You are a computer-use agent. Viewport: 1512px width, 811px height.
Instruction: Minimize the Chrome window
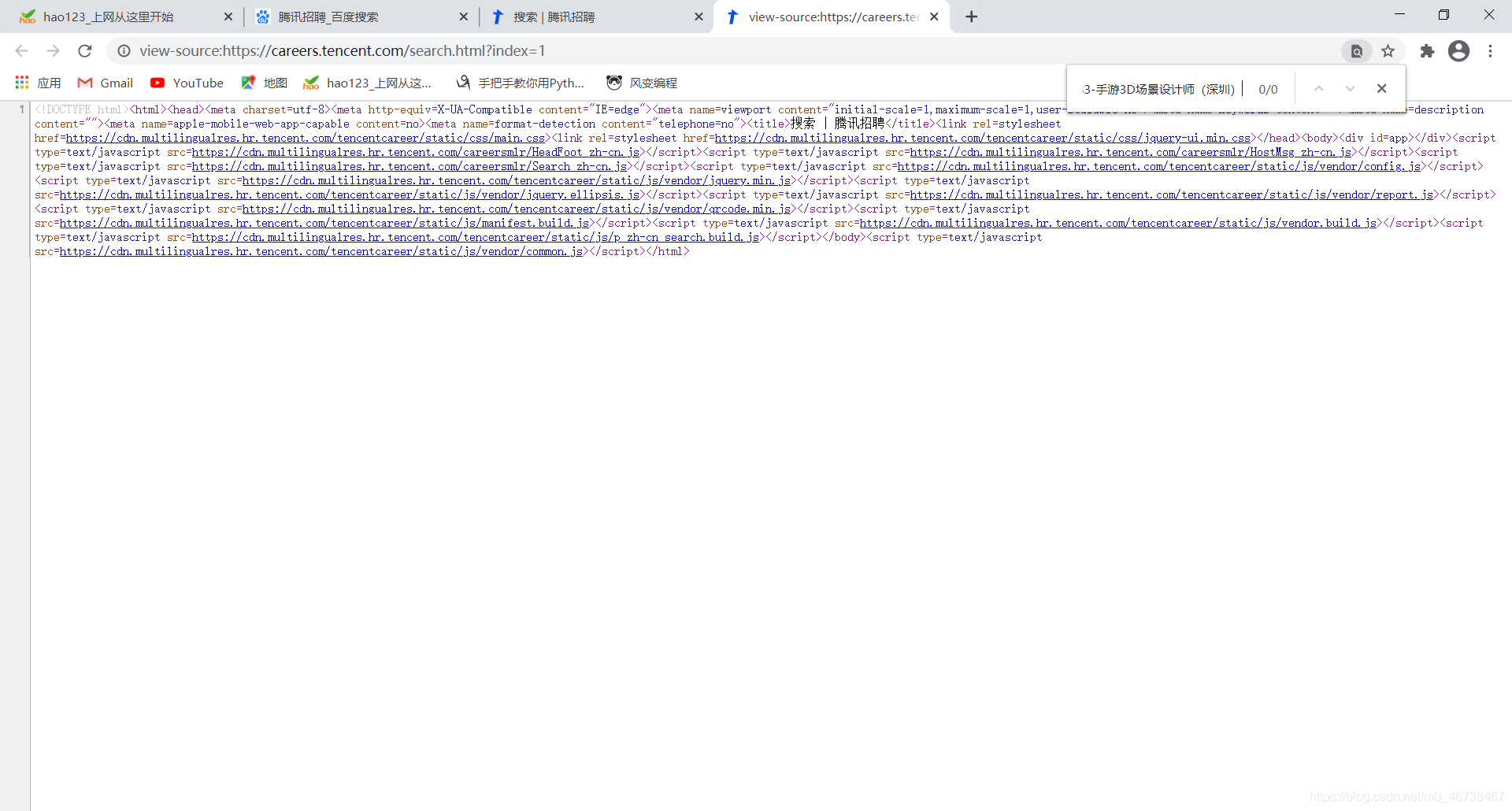[x=1399, y=15]
